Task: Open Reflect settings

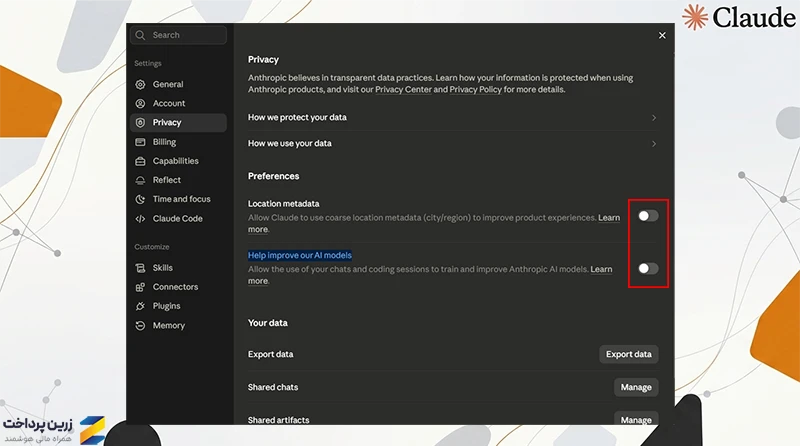Action: click(178, 180)
